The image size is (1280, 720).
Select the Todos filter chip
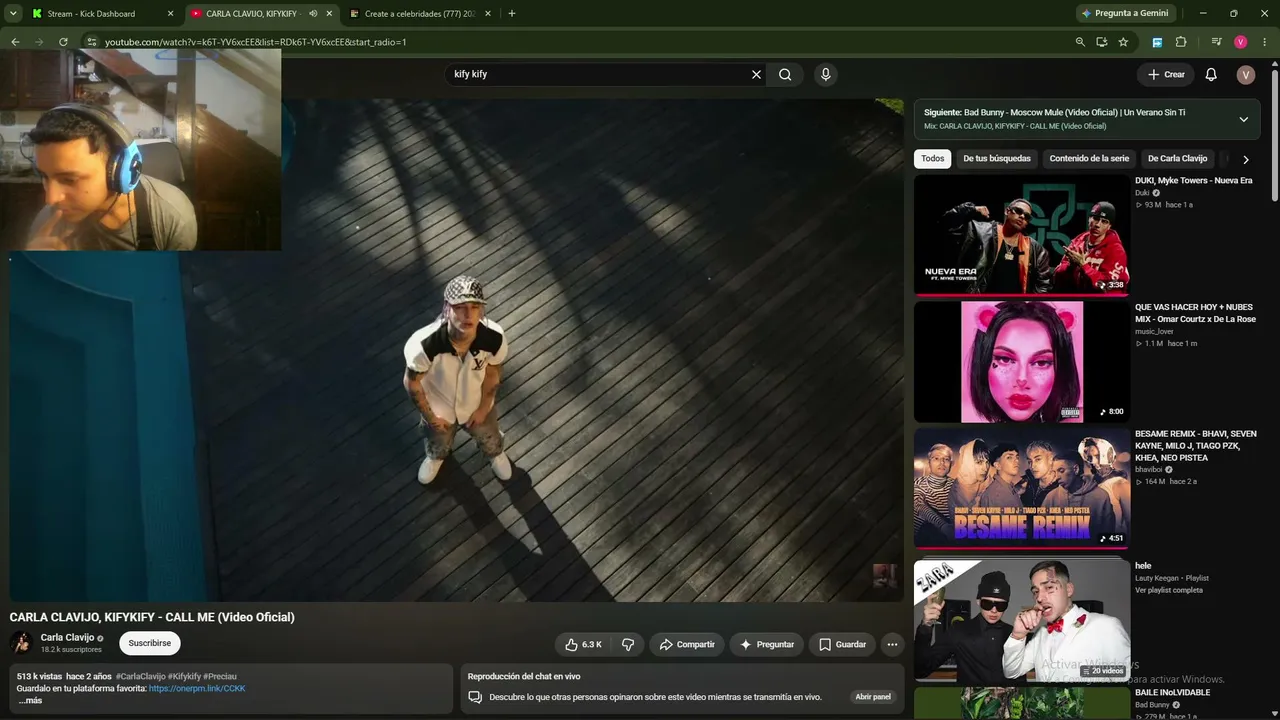[x=933, y=159]
